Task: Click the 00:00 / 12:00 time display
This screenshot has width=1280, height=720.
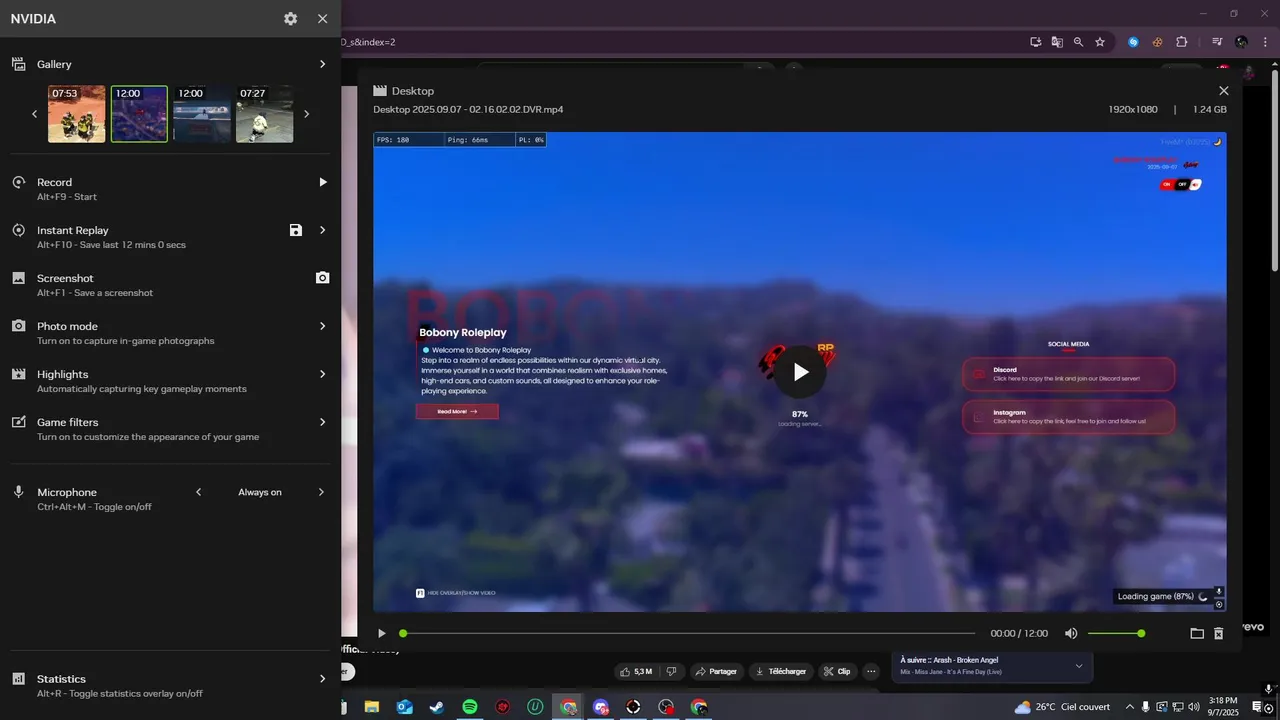Action: (x=1019, y=633)
